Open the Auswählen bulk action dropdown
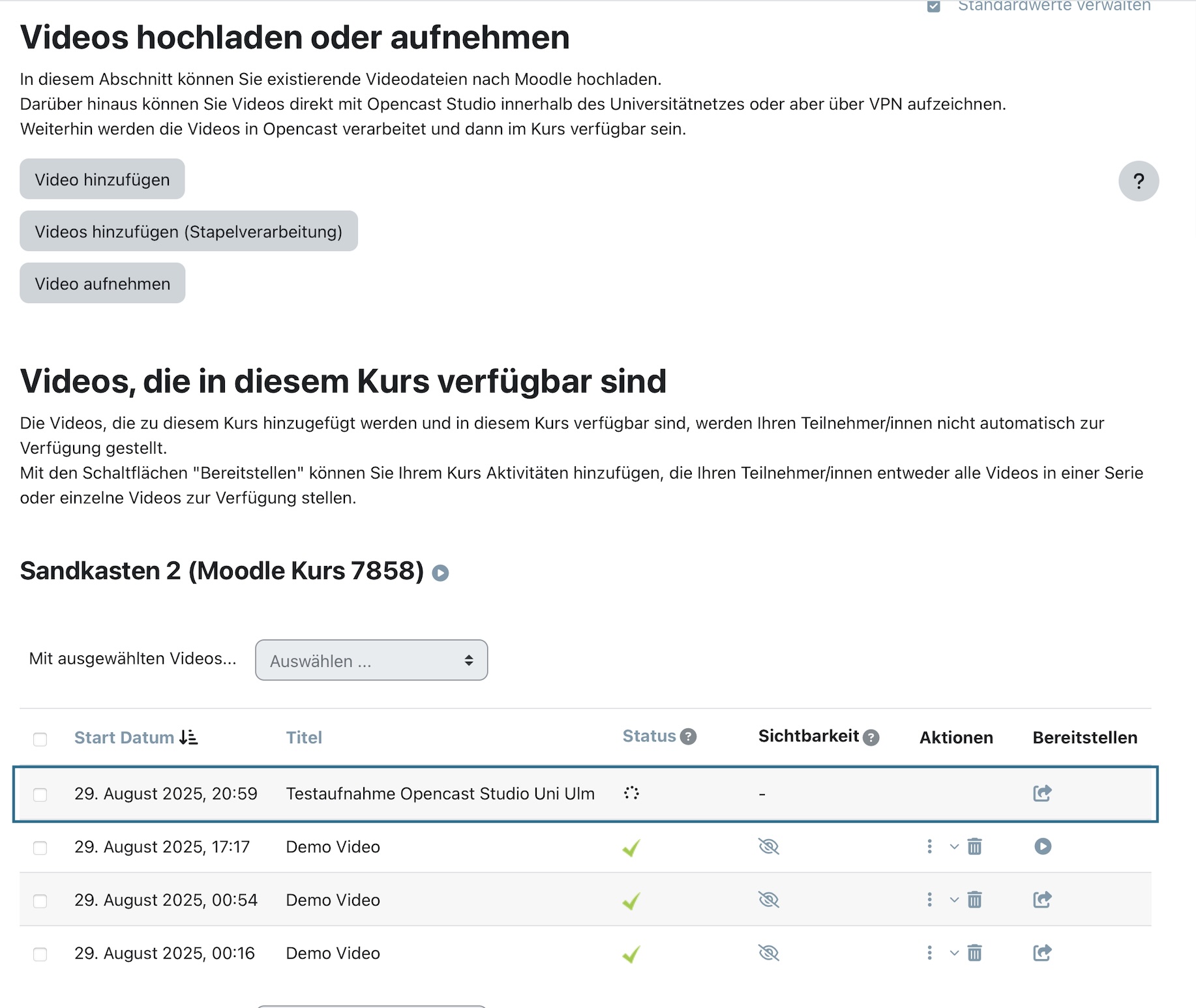Screen dimensions: 1196x1008 pyautogui.click(x=371, y=660)
